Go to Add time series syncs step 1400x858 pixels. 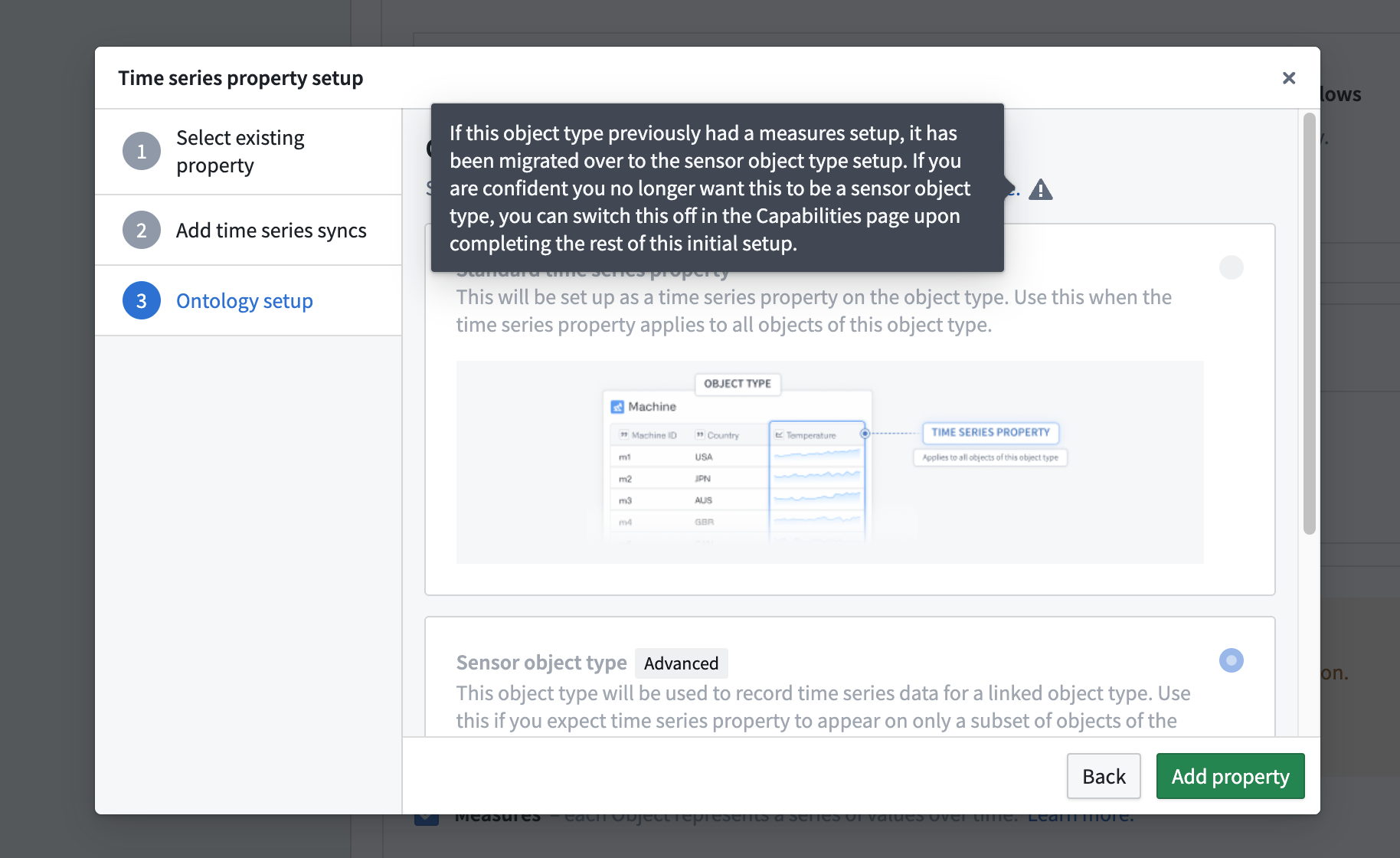pos(271,231)
